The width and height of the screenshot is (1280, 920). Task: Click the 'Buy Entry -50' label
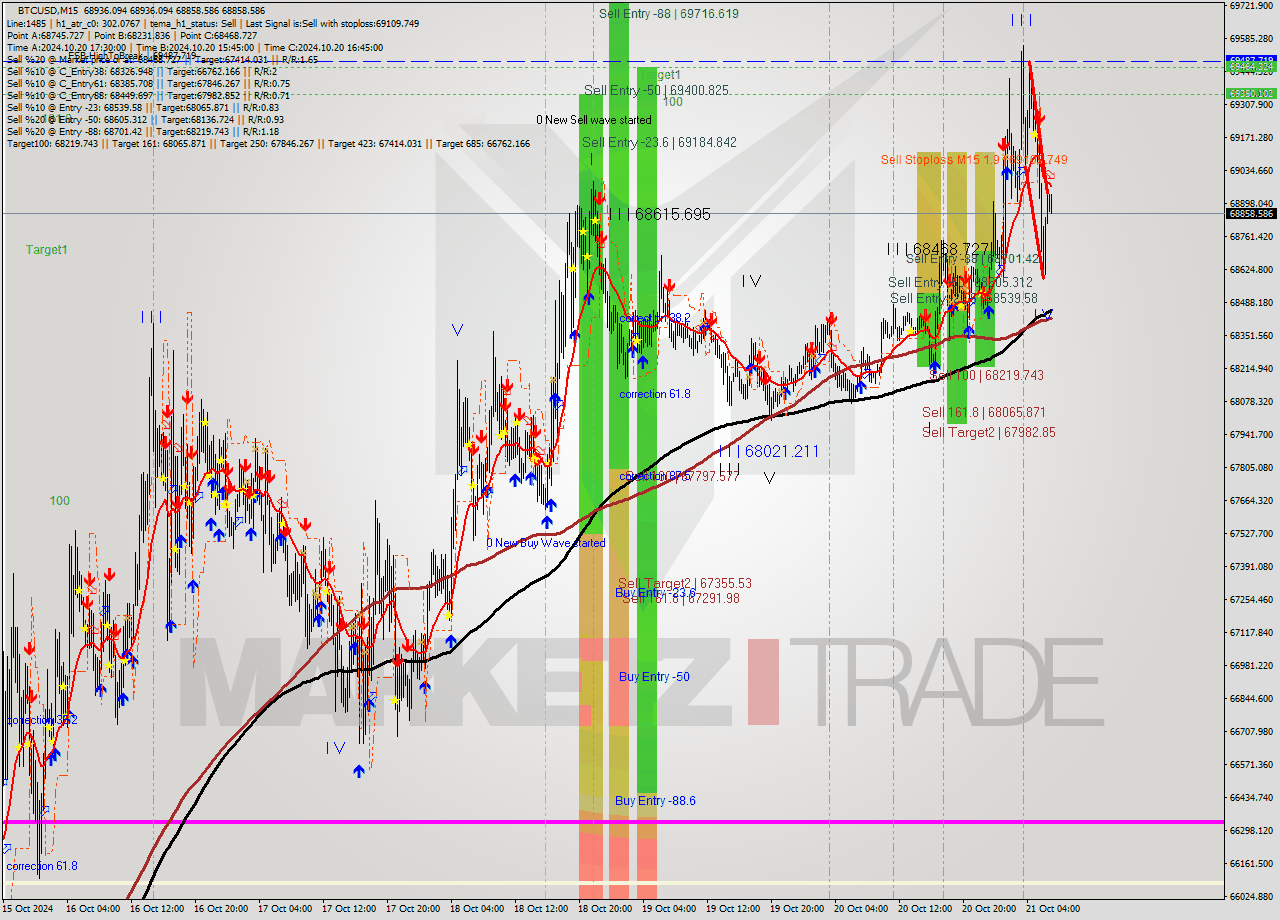(654, 677)
